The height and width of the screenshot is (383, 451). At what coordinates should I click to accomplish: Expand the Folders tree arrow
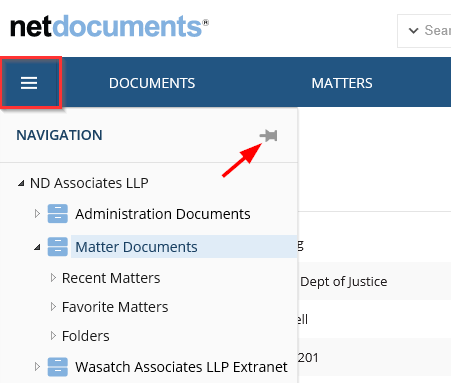[x=53, y=336]
